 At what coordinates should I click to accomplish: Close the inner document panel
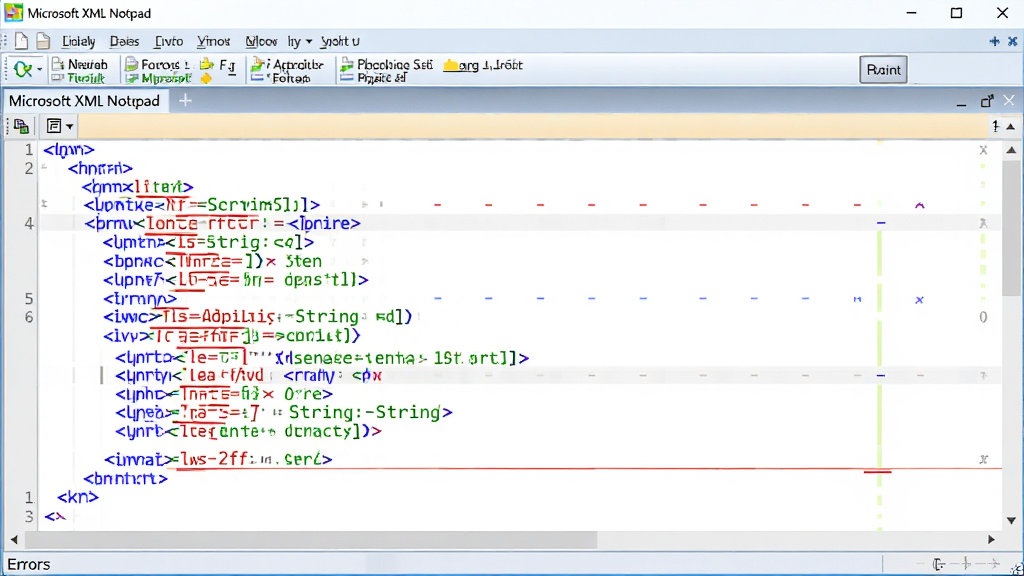pyautogui.click(x=1009, y=101)
